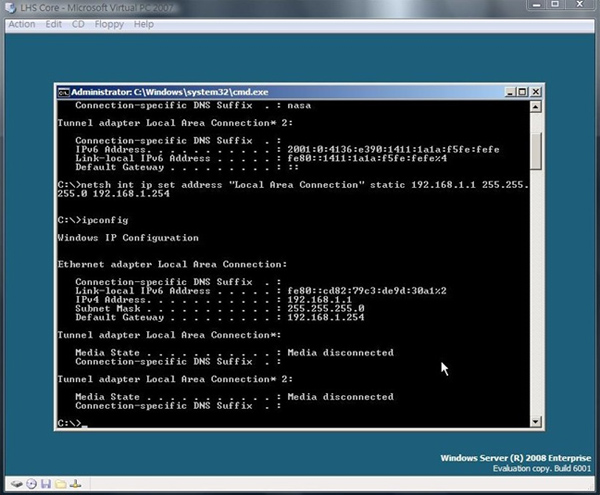Open the cmd.exe window system menu icon
The width and height of the screenshot is (600, 495).
pos(63,93)
